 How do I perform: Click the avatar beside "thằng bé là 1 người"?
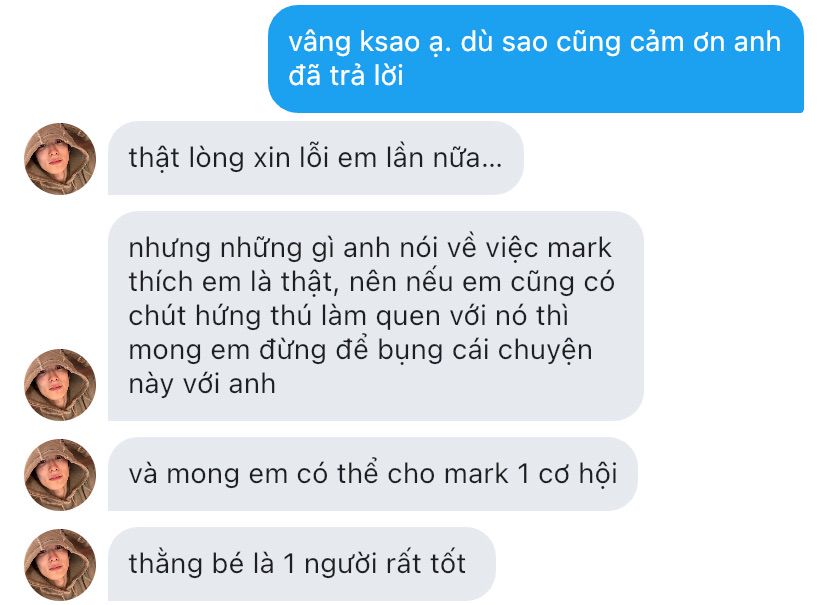[60, 565]
